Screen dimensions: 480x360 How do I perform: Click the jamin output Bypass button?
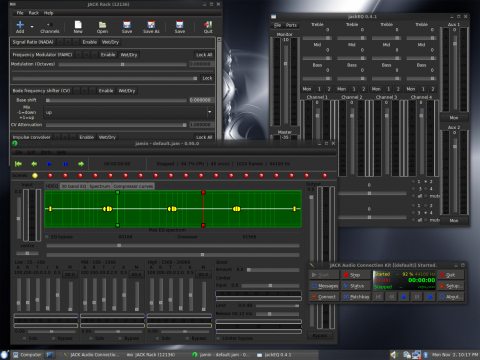(320, 336)
